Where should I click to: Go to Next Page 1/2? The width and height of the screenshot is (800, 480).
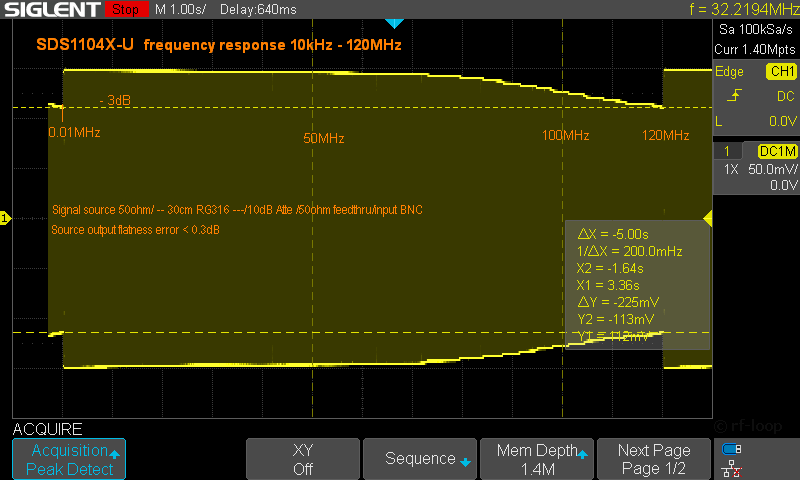coord(654,459)
